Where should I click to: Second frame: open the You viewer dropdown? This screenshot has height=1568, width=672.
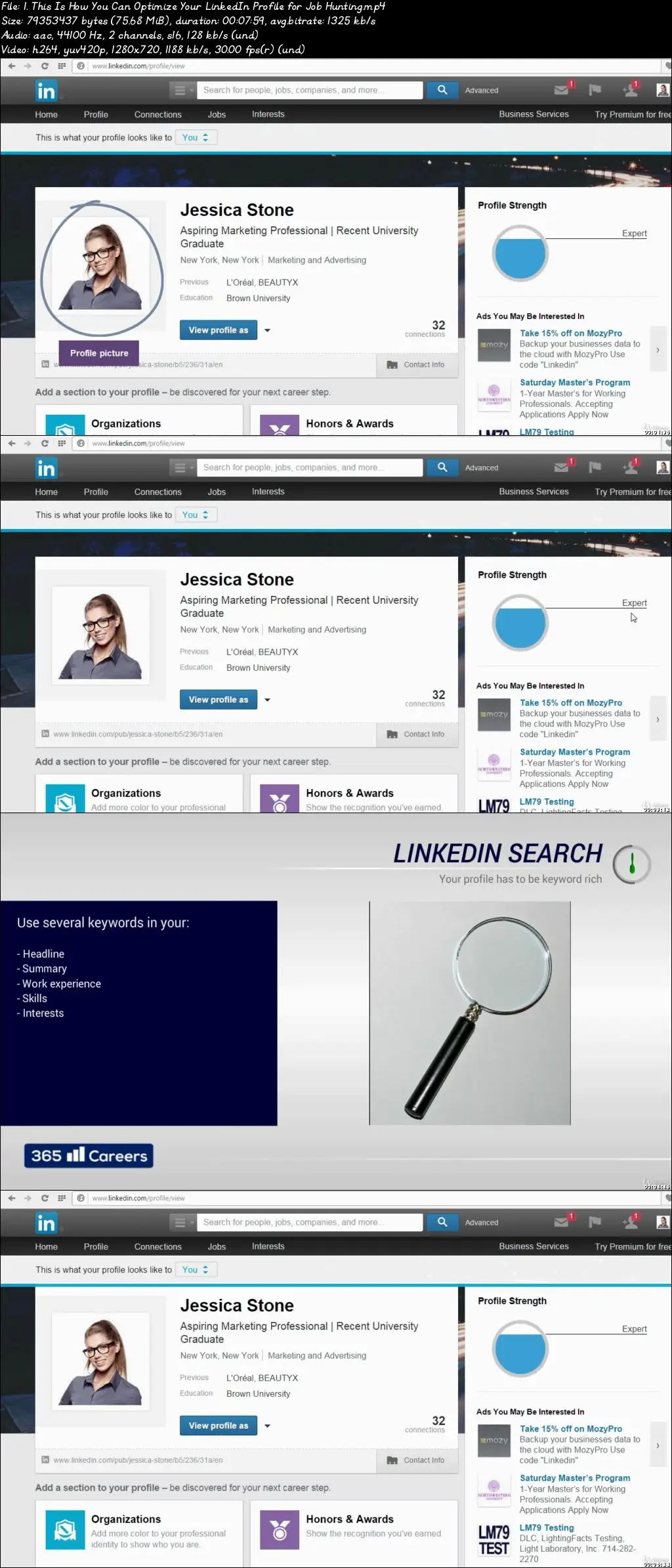pos(196,515)
